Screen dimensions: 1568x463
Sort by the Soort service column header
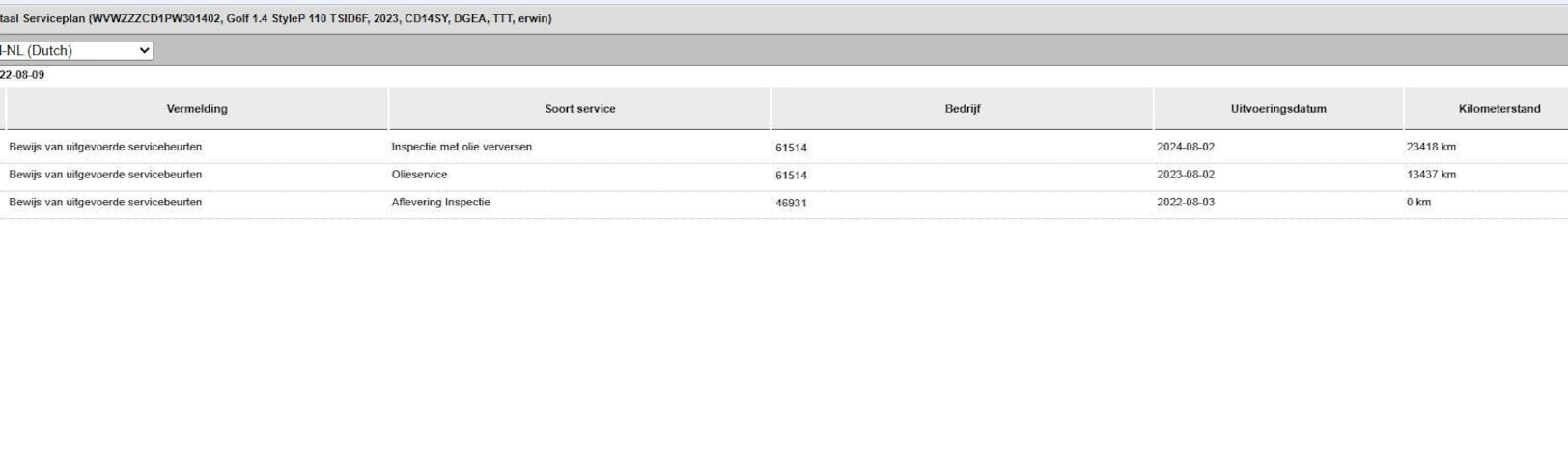[579, 109]
